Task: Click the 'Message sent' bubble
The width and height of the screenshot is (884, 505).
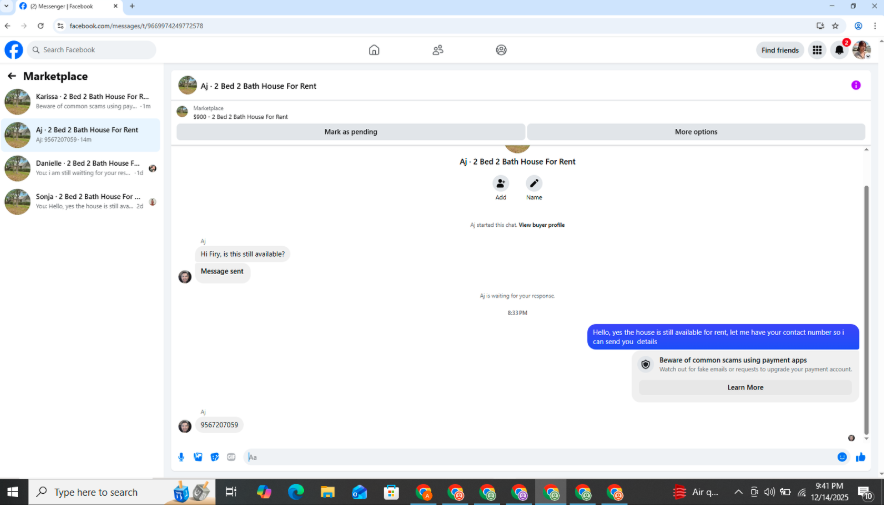Action: tap(222, 272)
